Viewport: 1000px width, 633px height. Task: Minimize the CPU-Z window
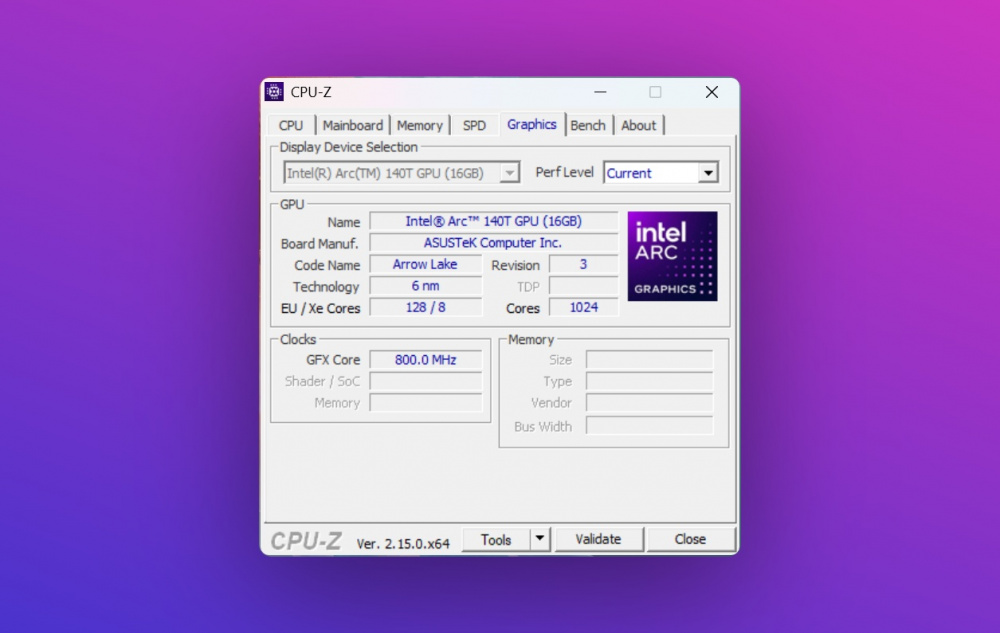click(600, 92)
